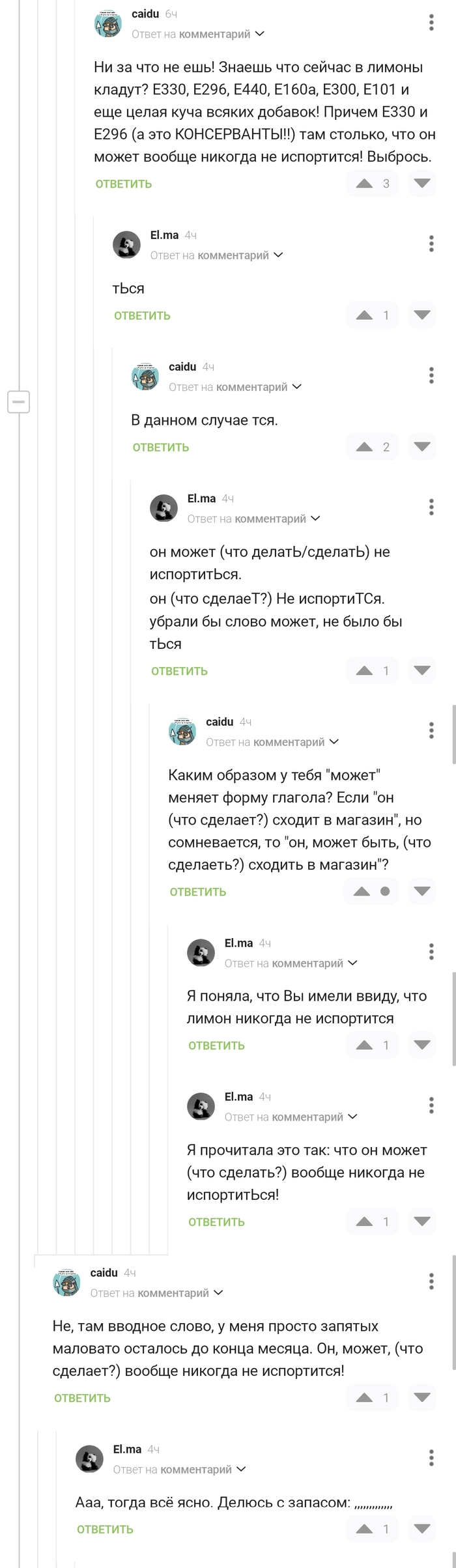456x1568 pixels.
Task: Downvote El.ma's "тЬся" comment
Action: click(422, 315)
